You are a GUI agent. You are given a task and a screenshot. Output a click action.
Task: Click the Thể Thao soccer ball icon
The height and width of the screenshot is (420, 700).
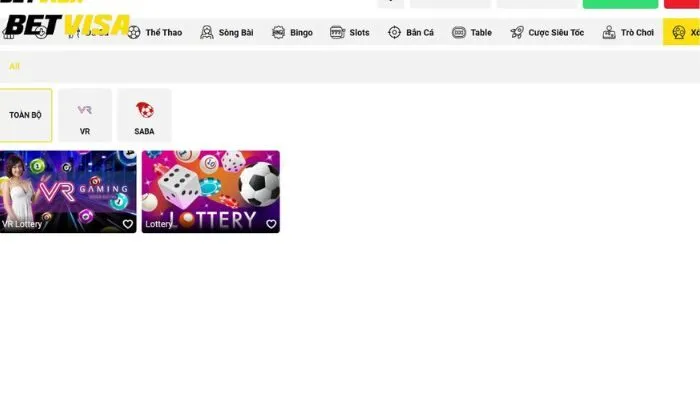pos(134,33)
